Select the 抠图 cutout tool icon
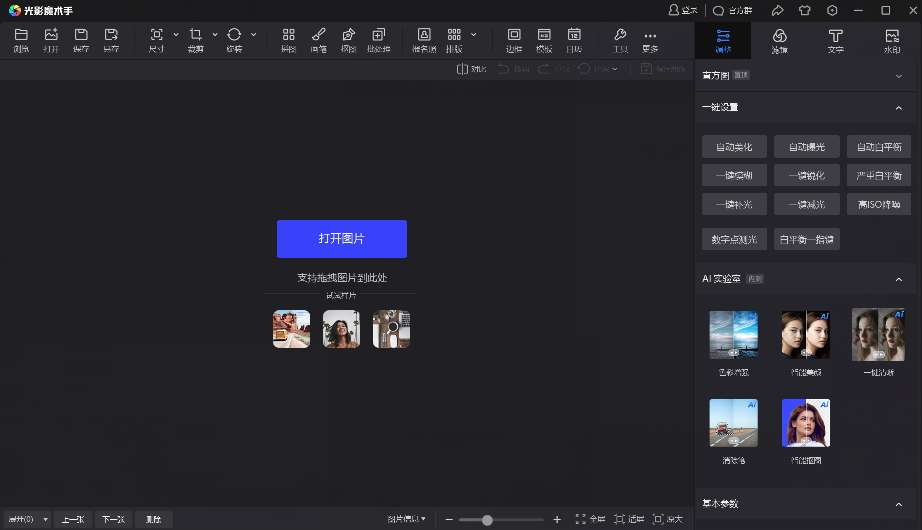922x530 pixels. 349,35
